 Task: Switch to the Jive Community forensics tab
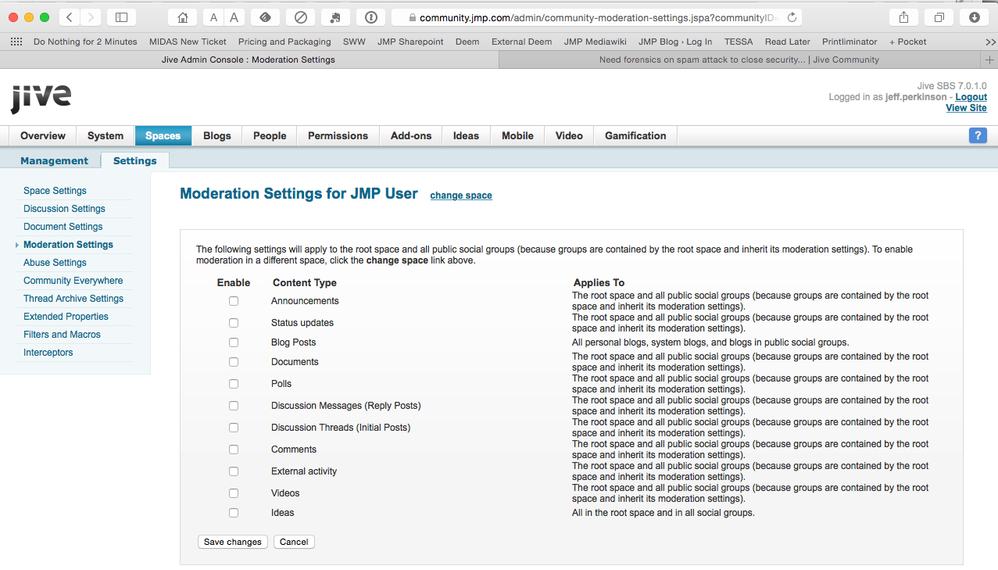[739, 60]
